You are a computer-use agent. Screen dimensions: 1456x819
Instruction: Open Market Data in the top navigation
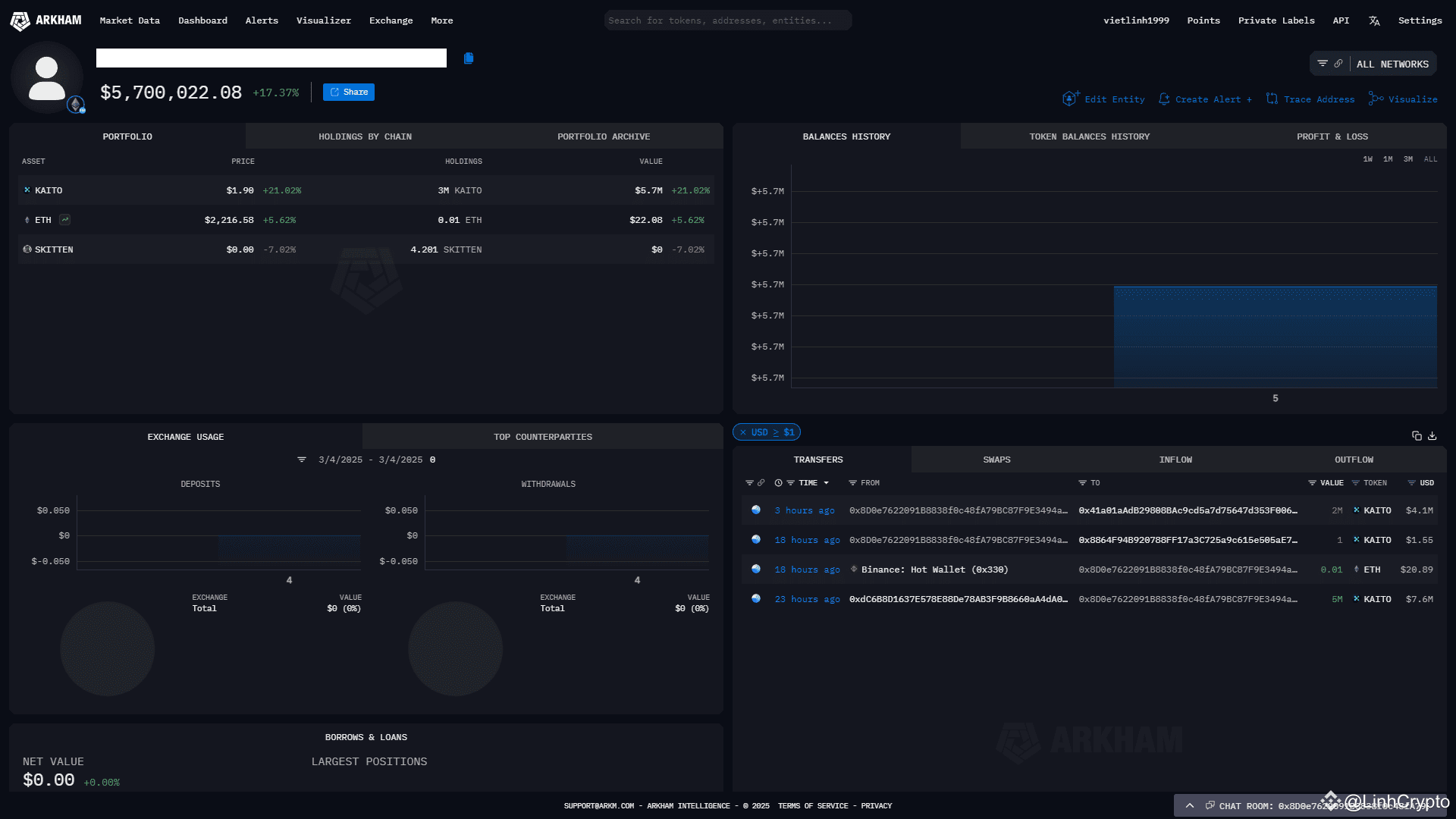point(130,20)
